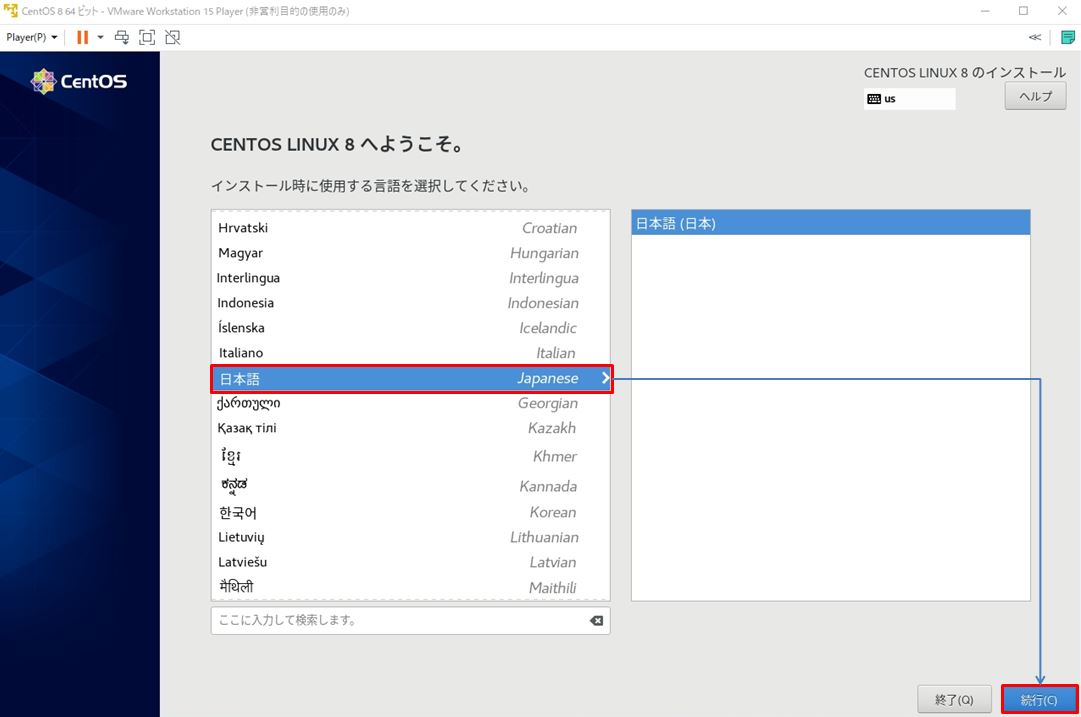Select Indonesia Indonesian language
This screenshot has height=717, width=1081.
[x=410, y=303]
